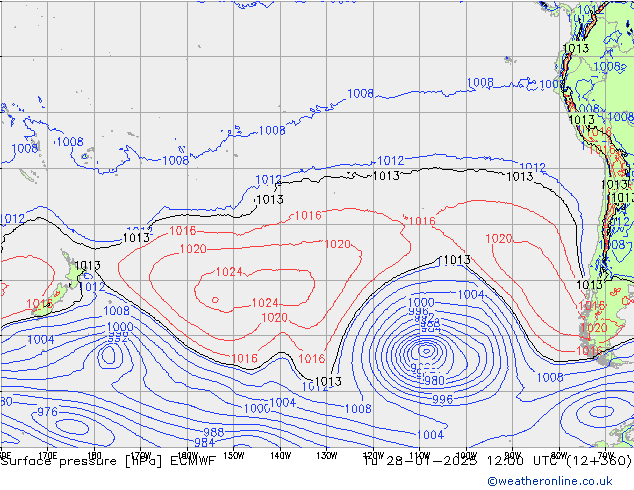
Task: Click the 1008 label at top center
Action: click(x=360, y=94)
